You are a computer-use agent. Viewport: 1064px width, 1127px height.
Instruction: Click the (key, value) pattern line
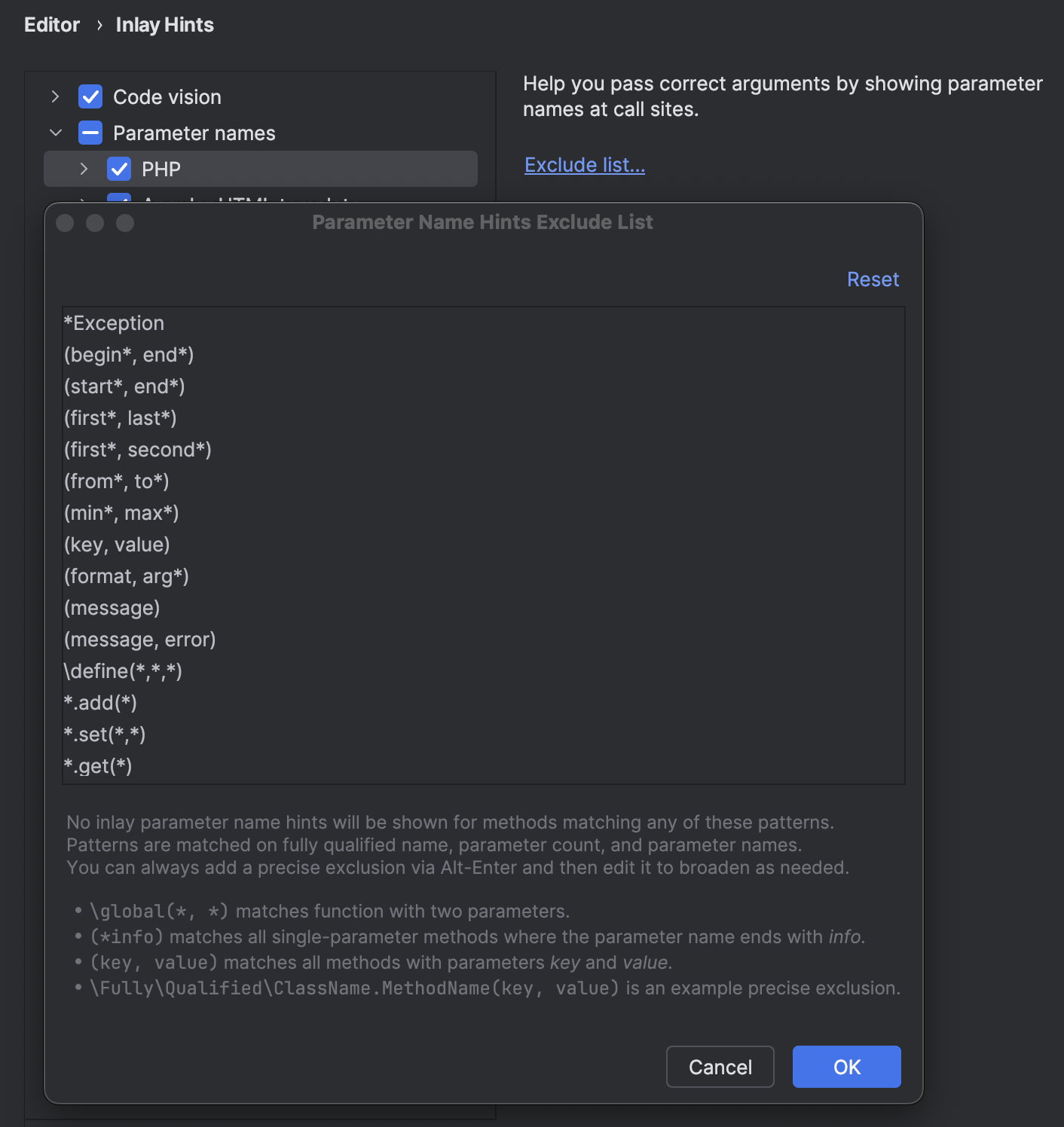[117, 544]
